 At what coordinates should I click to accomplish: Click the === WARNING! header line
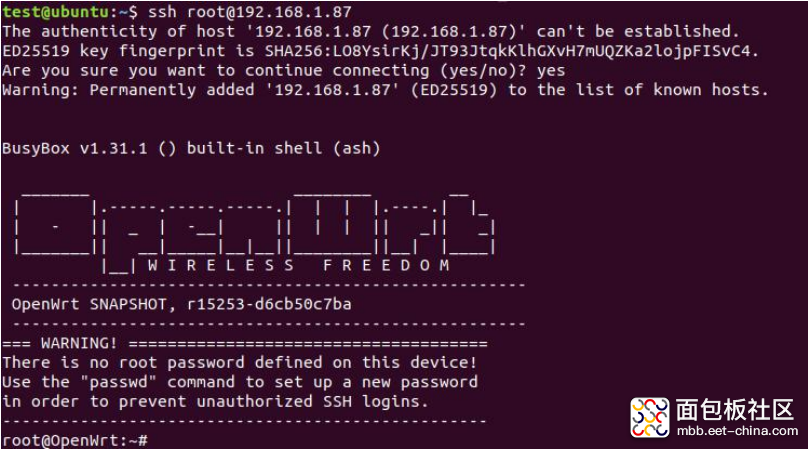(245, 343)
